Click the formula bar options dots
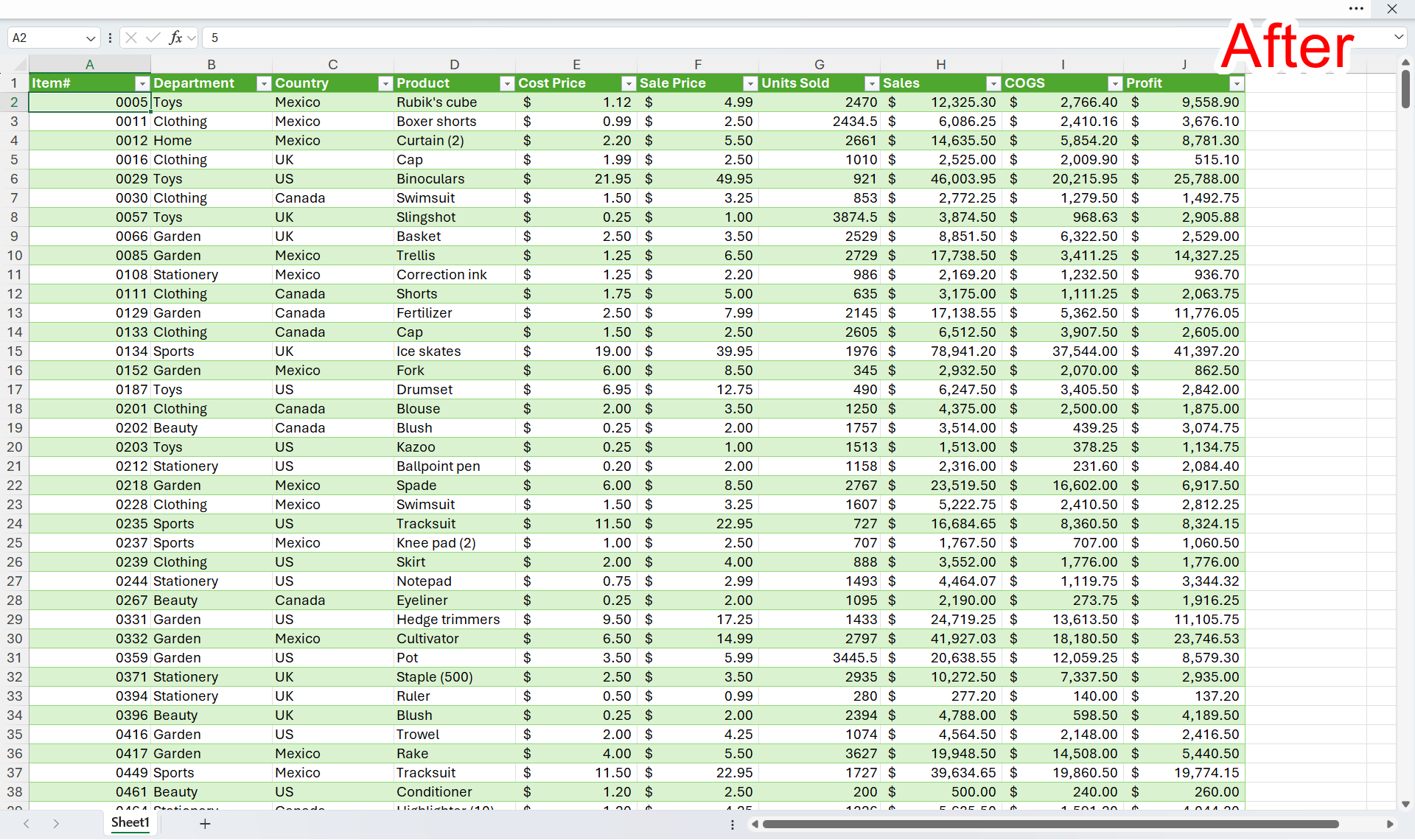 [x=110, y=38]
